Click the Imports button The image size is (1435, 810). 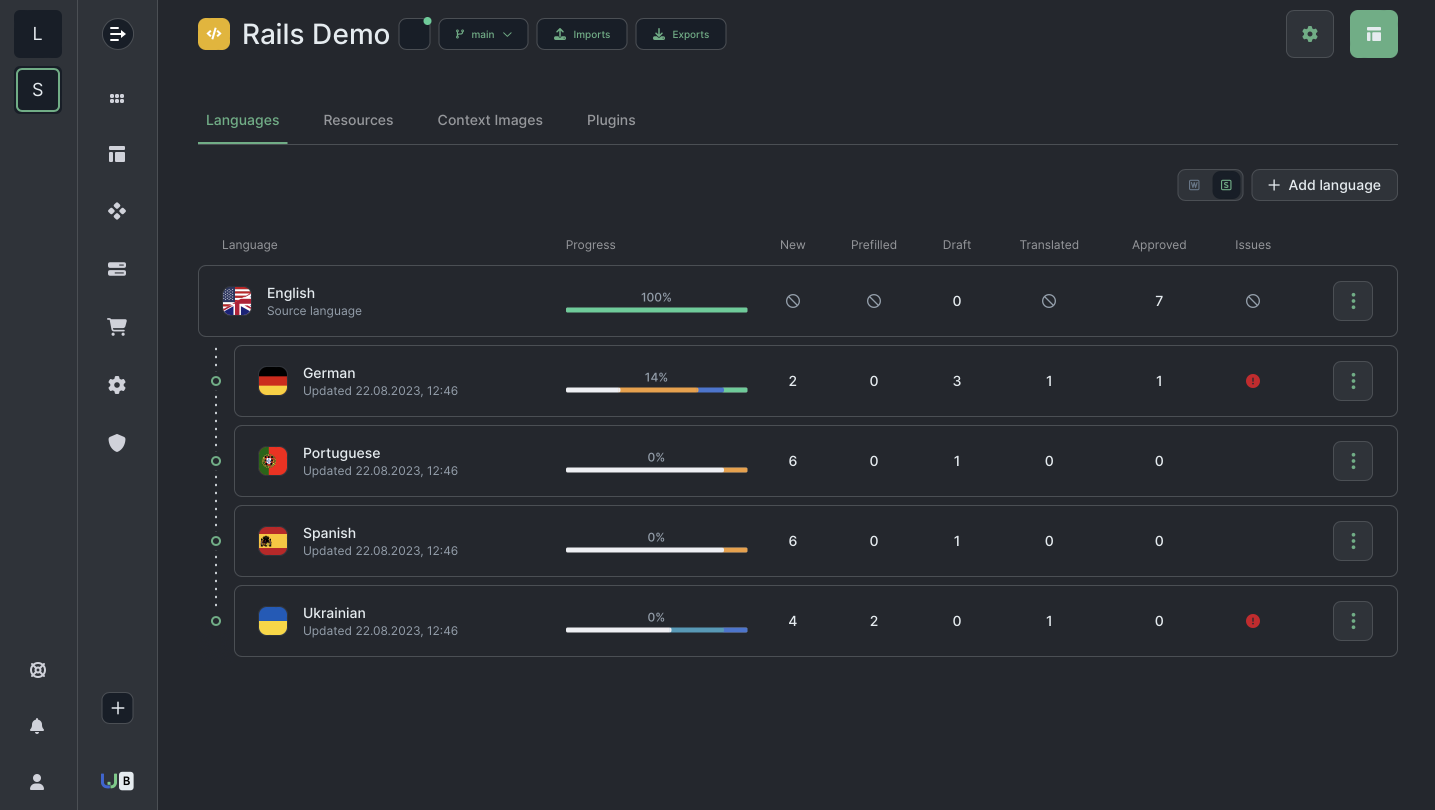coord(582,34)
